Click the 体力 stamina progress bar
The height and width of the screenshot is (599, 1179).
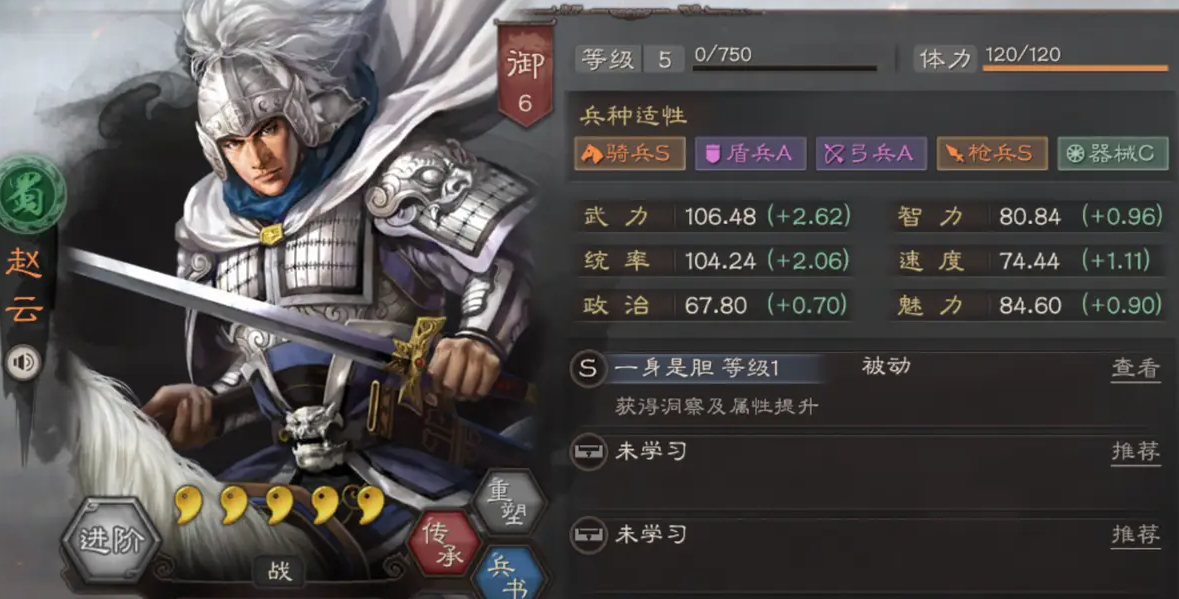tap(1075, 68)
